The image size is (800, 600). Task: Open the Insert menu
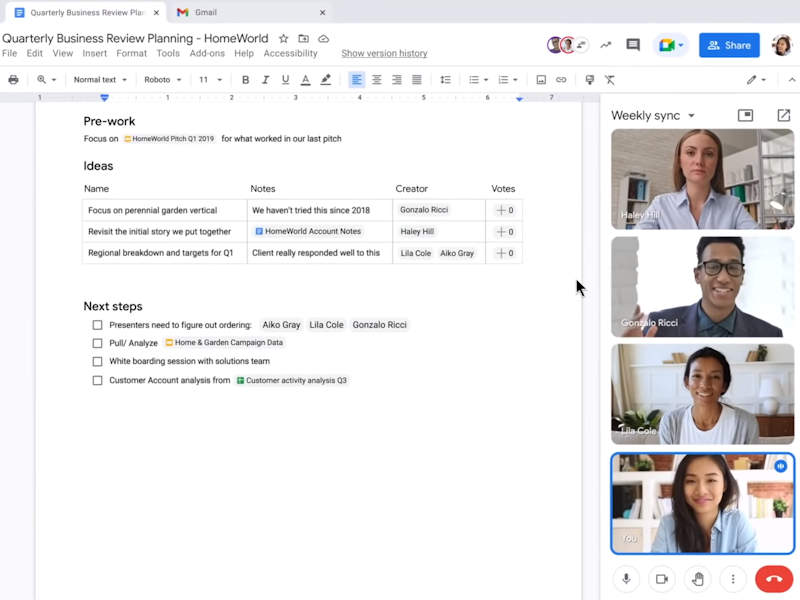[x=95, y=54]
